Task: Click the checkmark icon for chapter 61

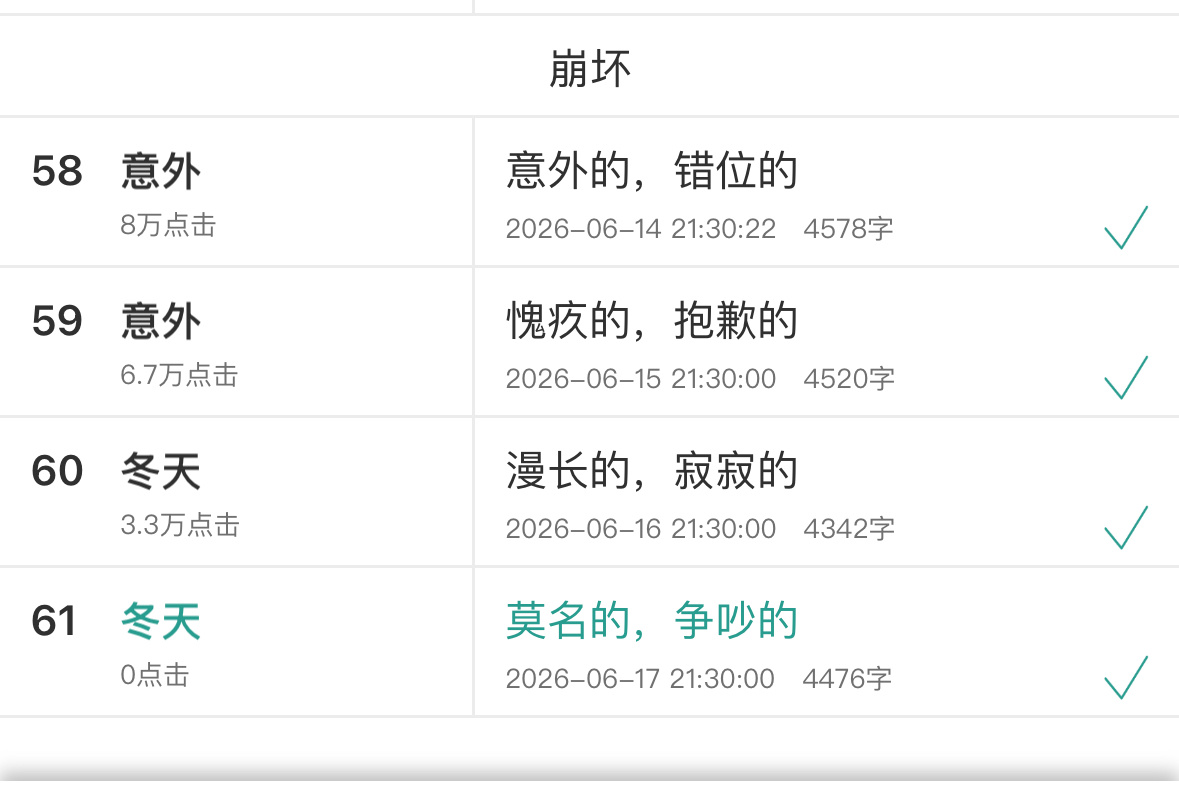Action: click(x=1126, y=677)
